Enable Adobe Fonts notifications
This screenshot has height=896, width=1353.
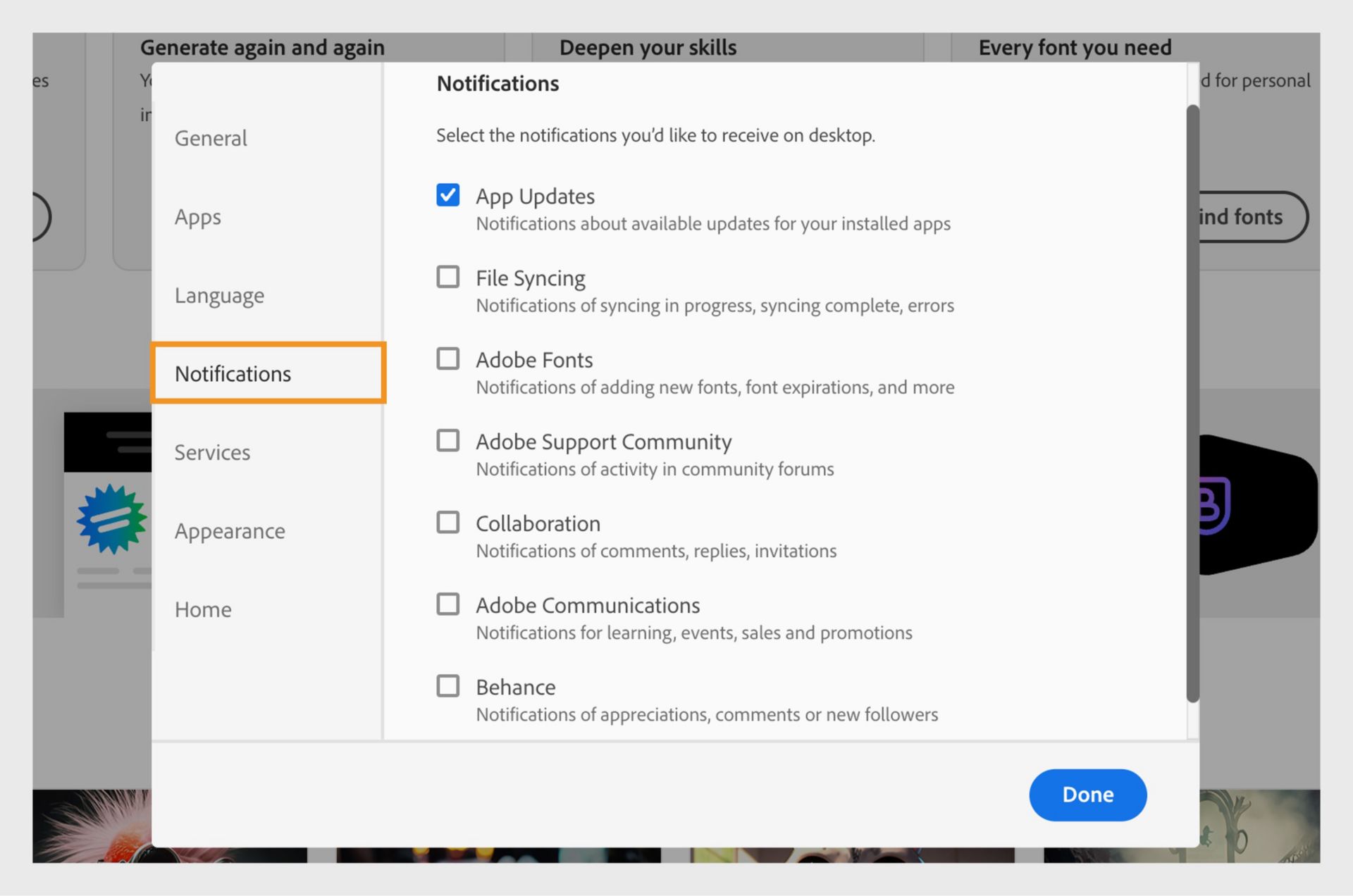point(447,359)
